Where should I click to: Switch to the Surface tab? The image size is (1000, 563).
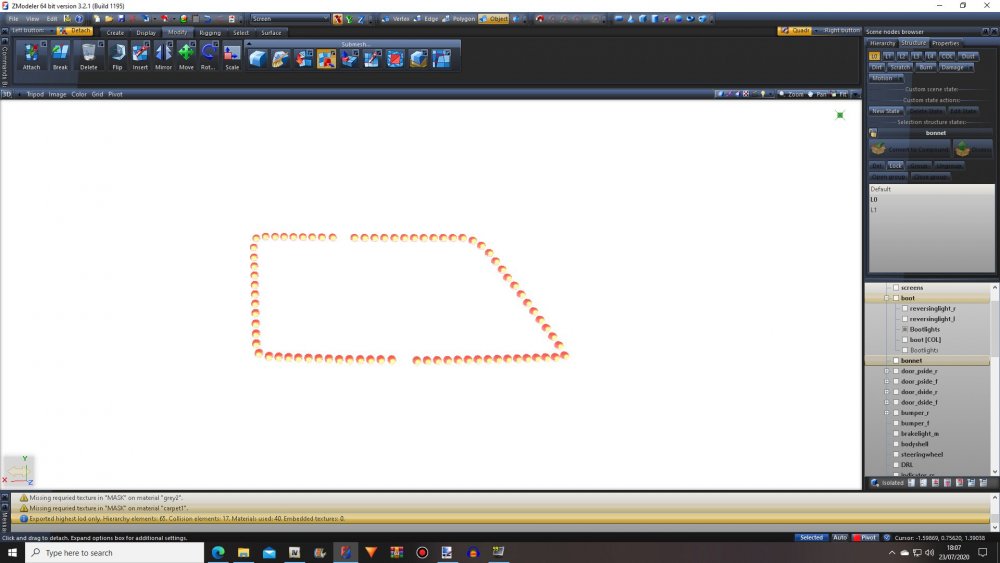271,33
